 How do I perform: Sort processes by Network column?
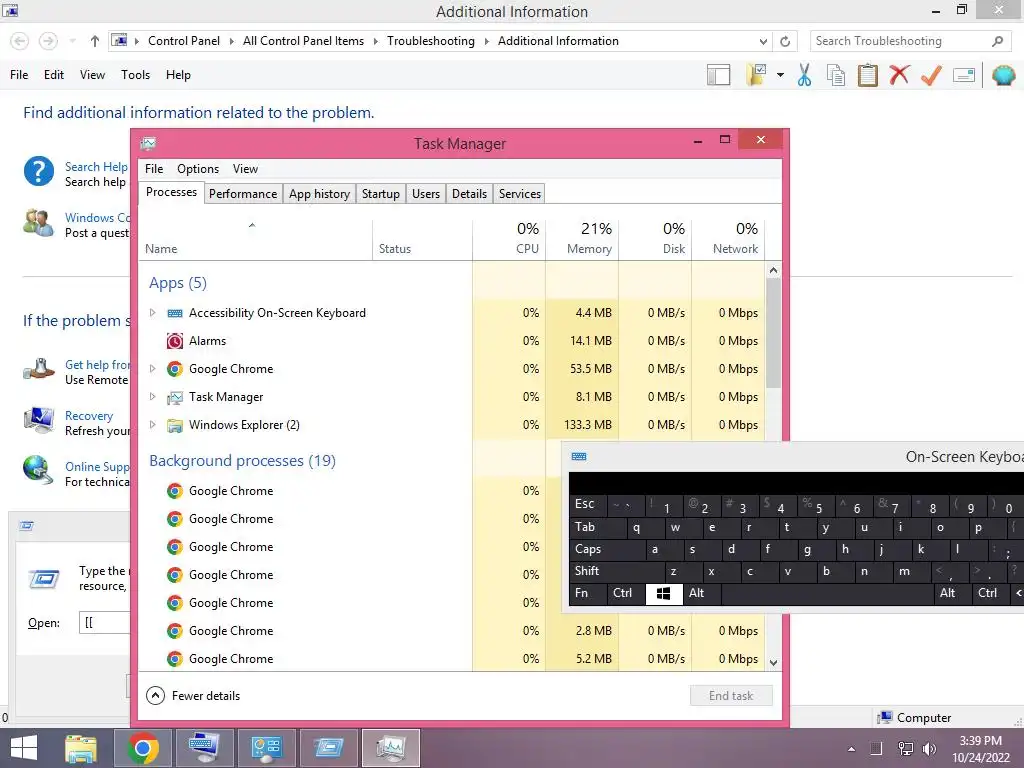[728, 239]
